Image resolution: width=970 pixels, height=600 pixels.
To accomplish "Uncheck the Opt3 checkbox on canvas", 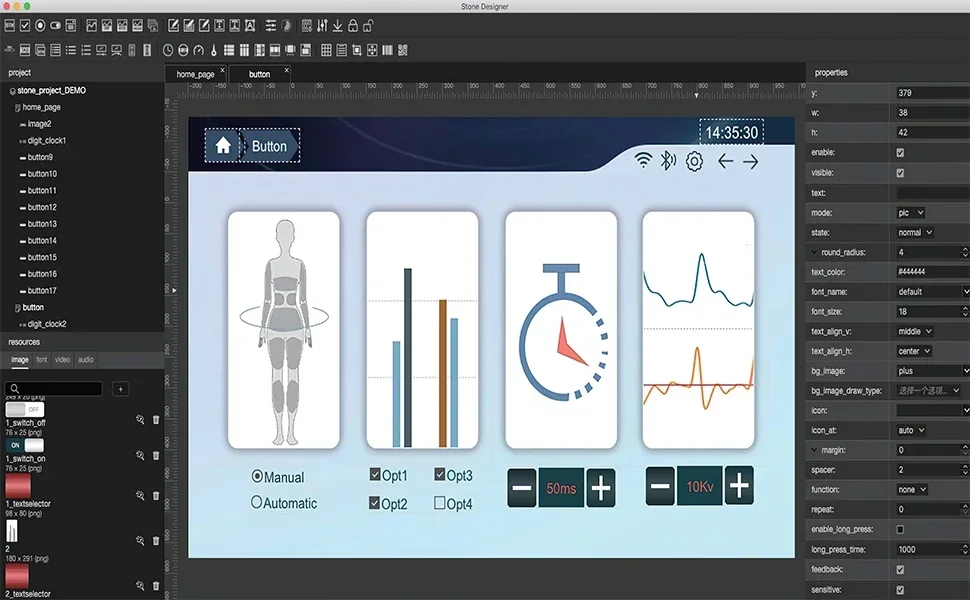I will point(440,474).
